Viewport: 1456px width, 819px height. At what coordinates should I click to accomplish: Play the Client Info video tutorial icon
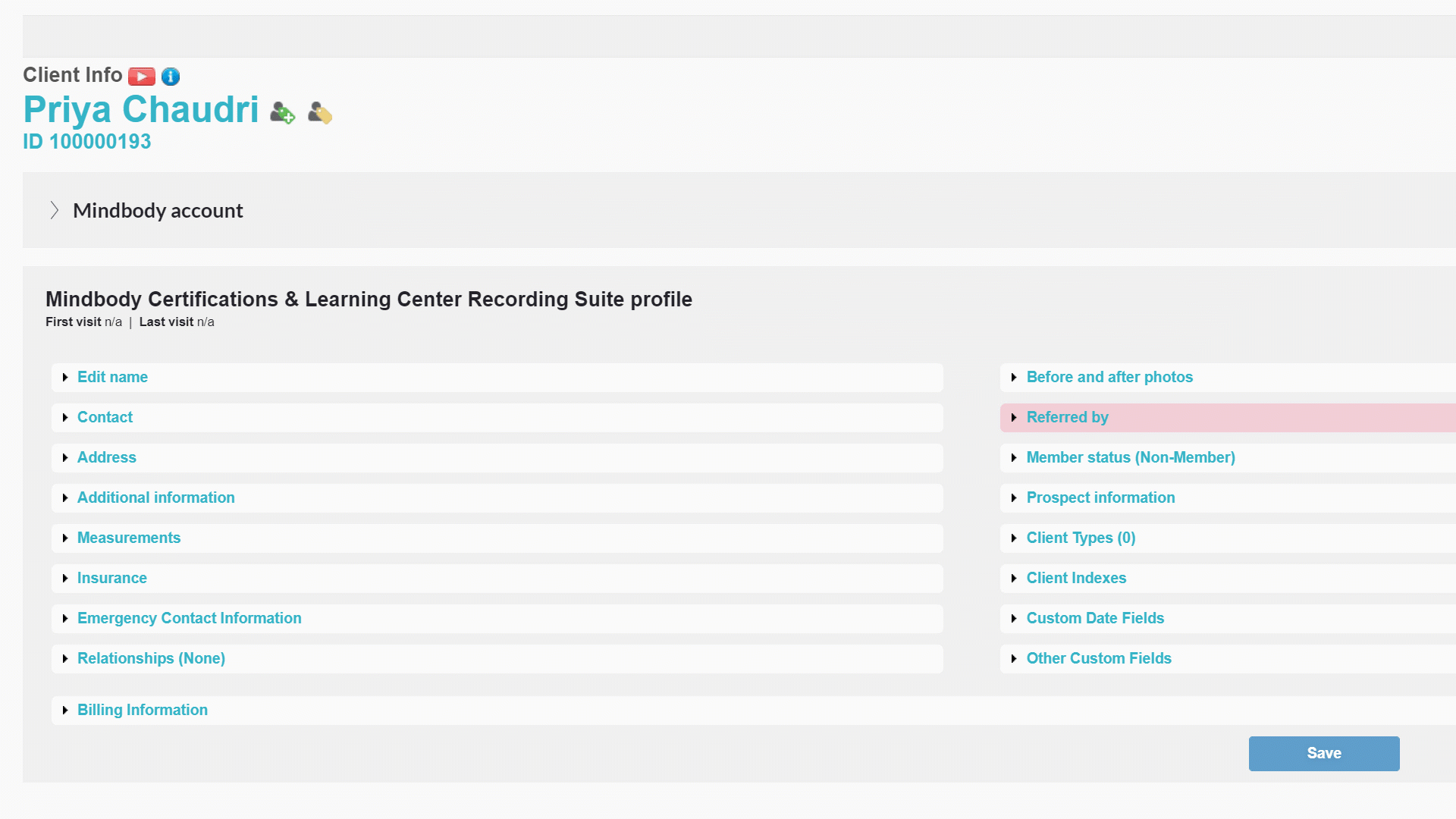[x=142, y=77]
